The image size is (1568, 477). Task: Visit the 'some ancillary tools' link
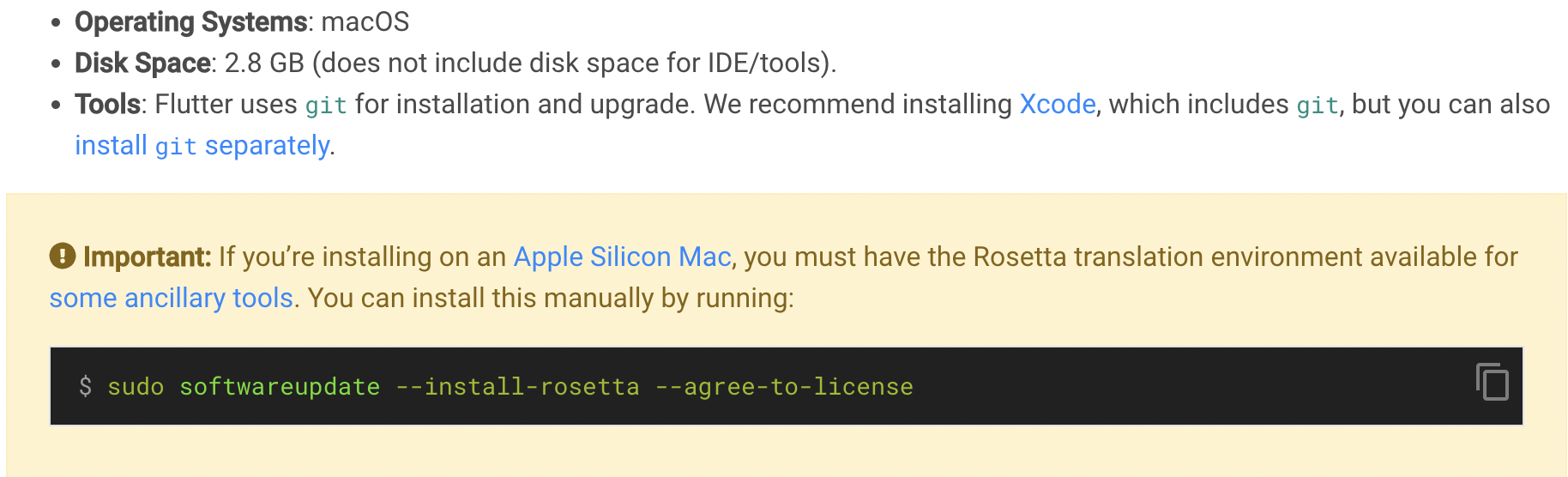coord(172,298)
